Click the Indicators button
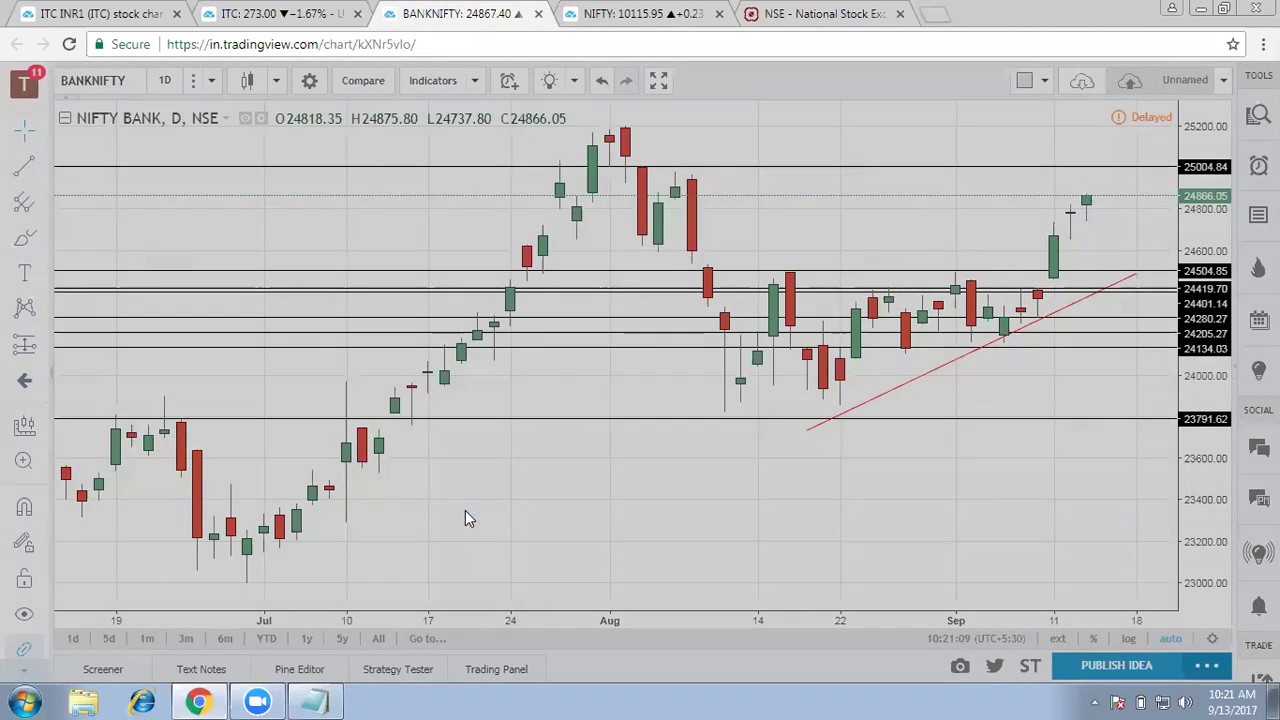Image resolution: width=1280 pixels, height=720 pixels. (433, 81)
